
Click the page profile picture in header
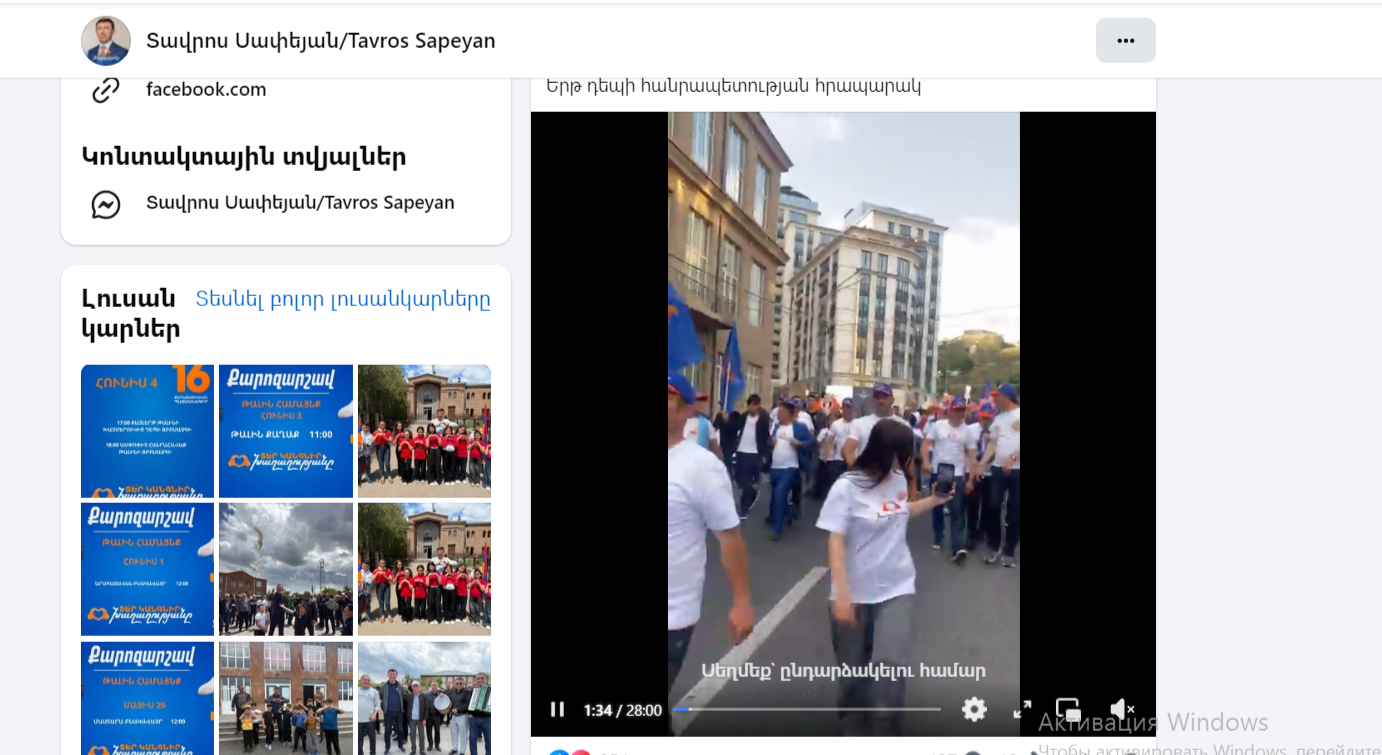pyautogui.click(x=106, y=40)
